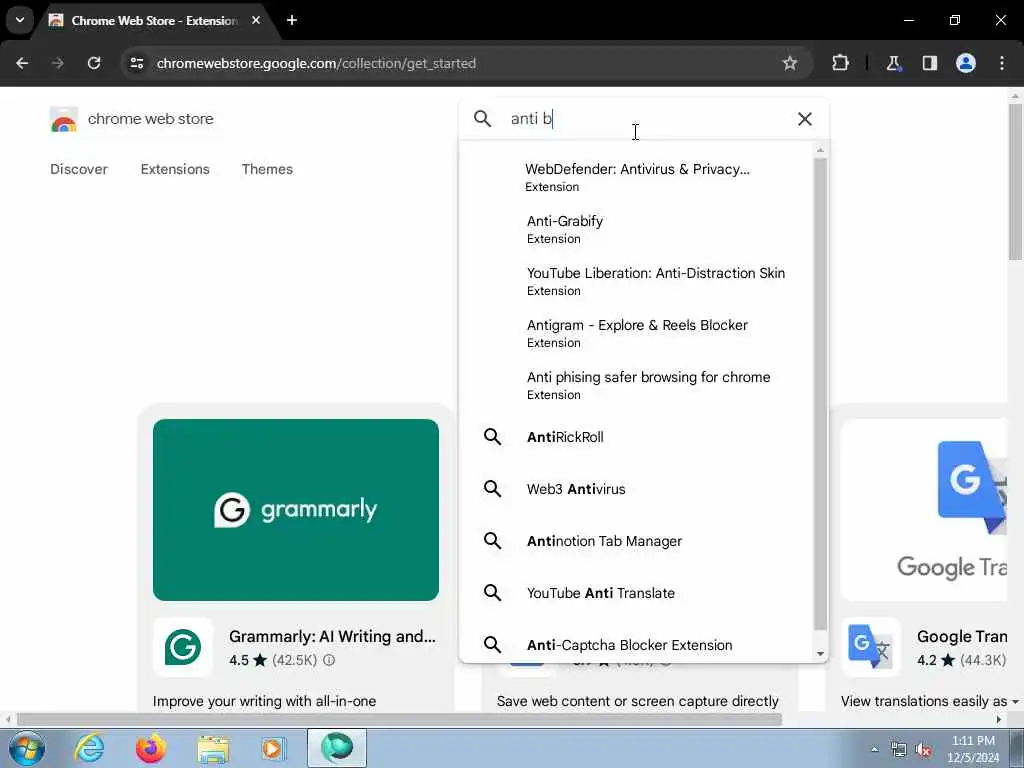Click the Google Translate small icon
Viewport: 1024px width, 768px height.
pyautogui.click(x=871, y=647)
